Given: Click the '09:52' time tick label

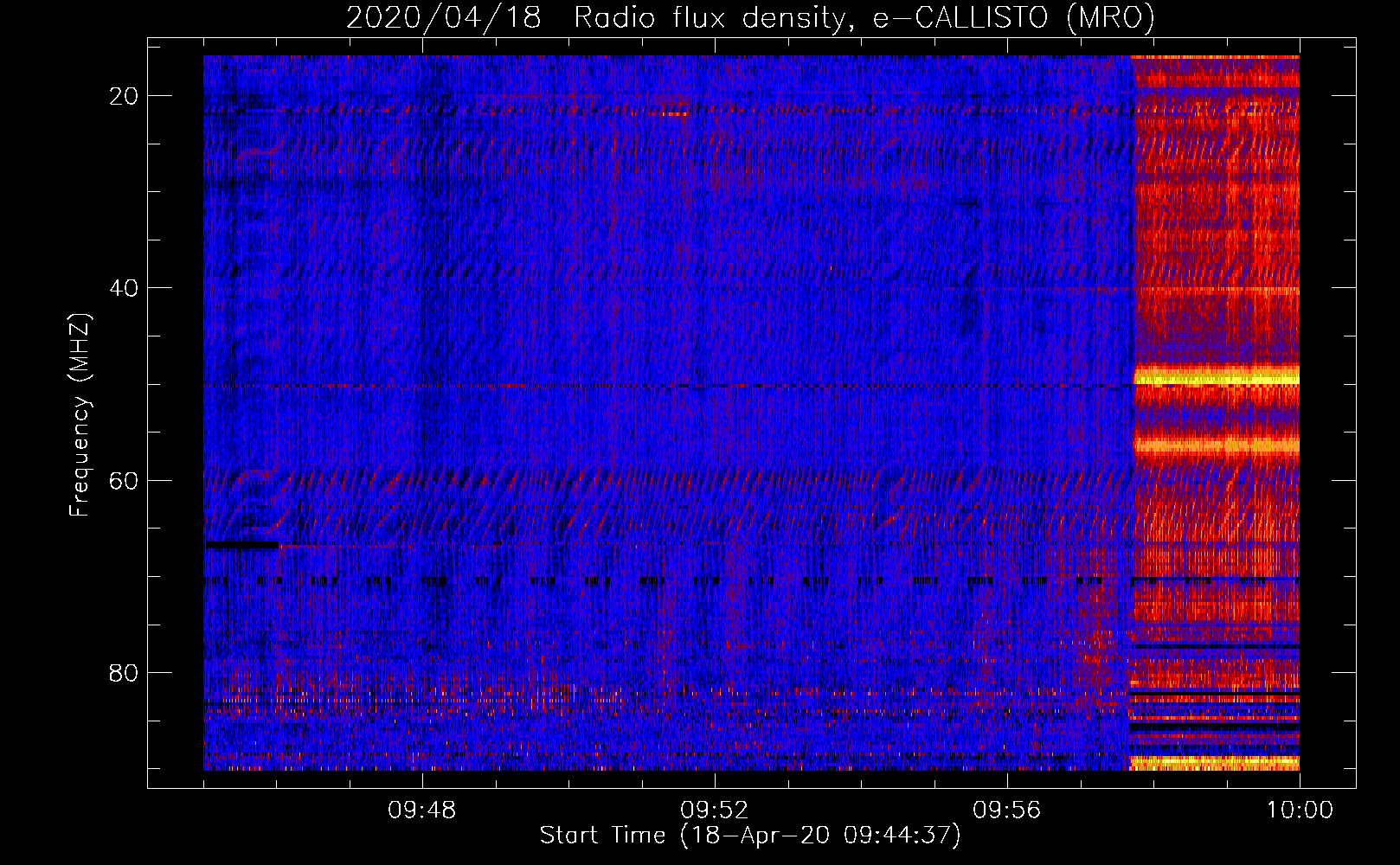Looking at the screenshot, I should 715,811.
